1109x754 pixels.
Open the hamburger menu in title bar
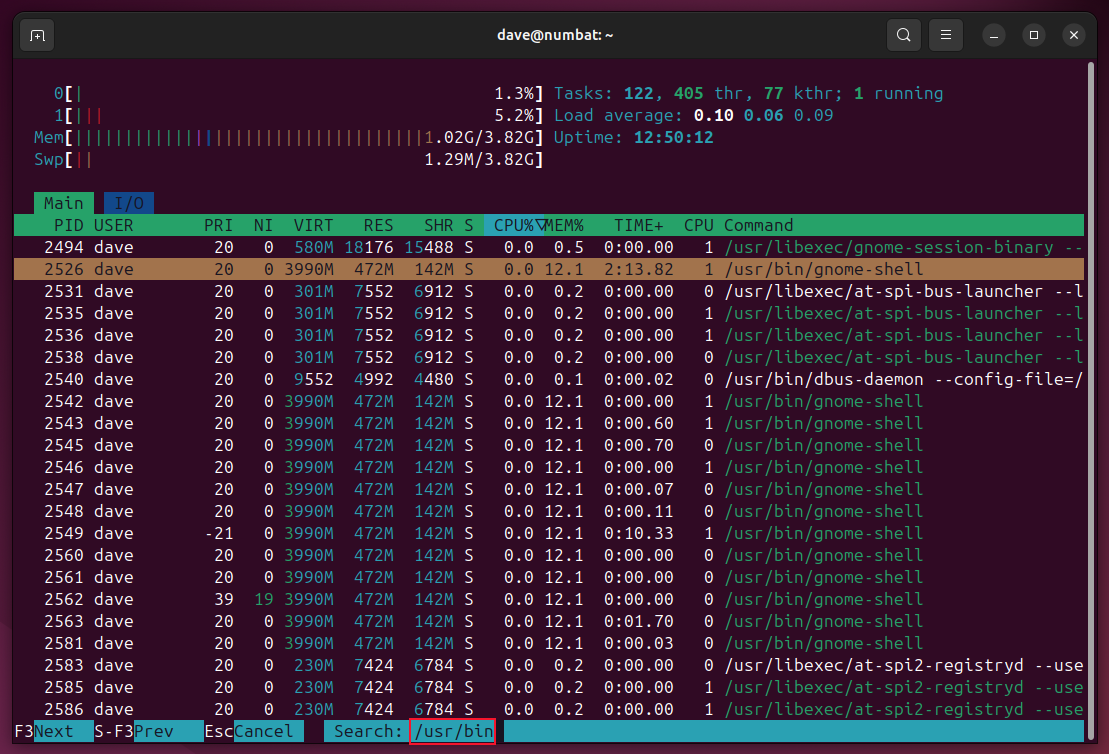945,35
